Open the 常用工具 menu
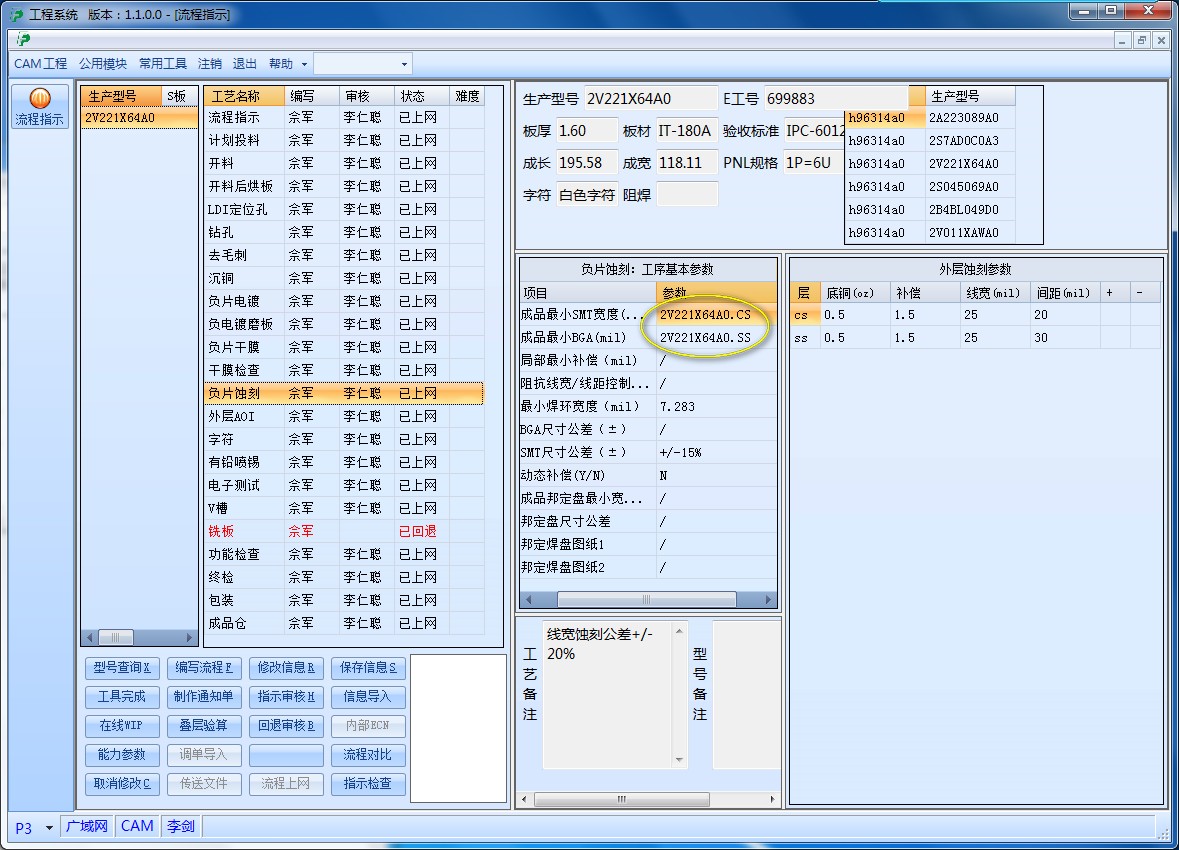Image resolution: width=1179 pixels, height=850 pixels. tap(162, 64)
